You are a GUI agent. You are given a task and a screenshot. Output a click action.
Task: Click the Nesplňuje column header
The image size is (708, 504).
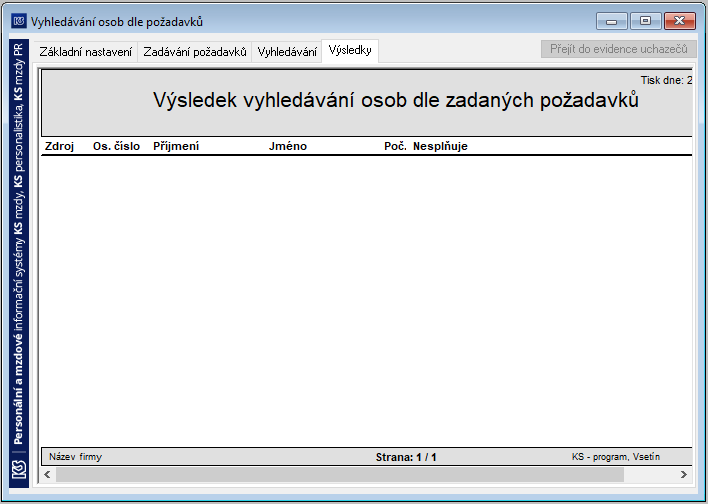coord(440,146)
